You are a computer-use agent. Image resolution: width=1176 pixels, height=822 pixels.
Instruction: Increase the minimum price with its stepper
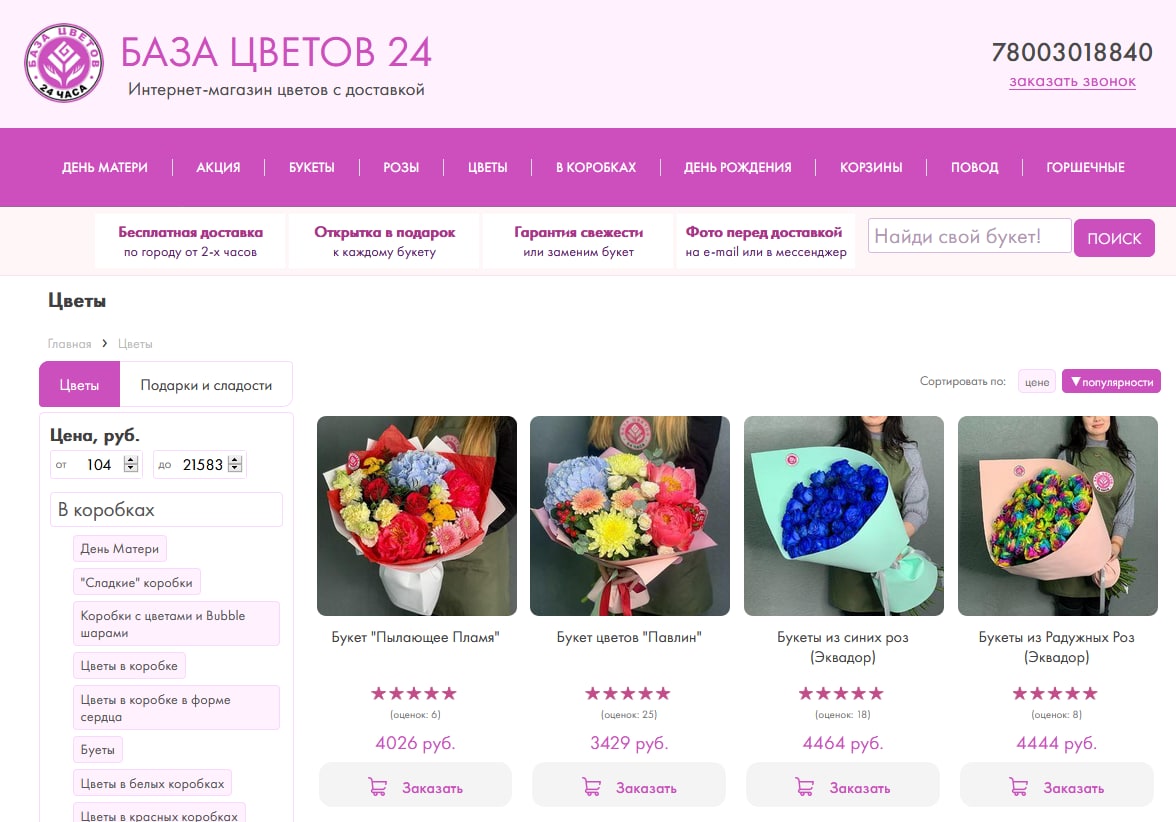(130, 460)
